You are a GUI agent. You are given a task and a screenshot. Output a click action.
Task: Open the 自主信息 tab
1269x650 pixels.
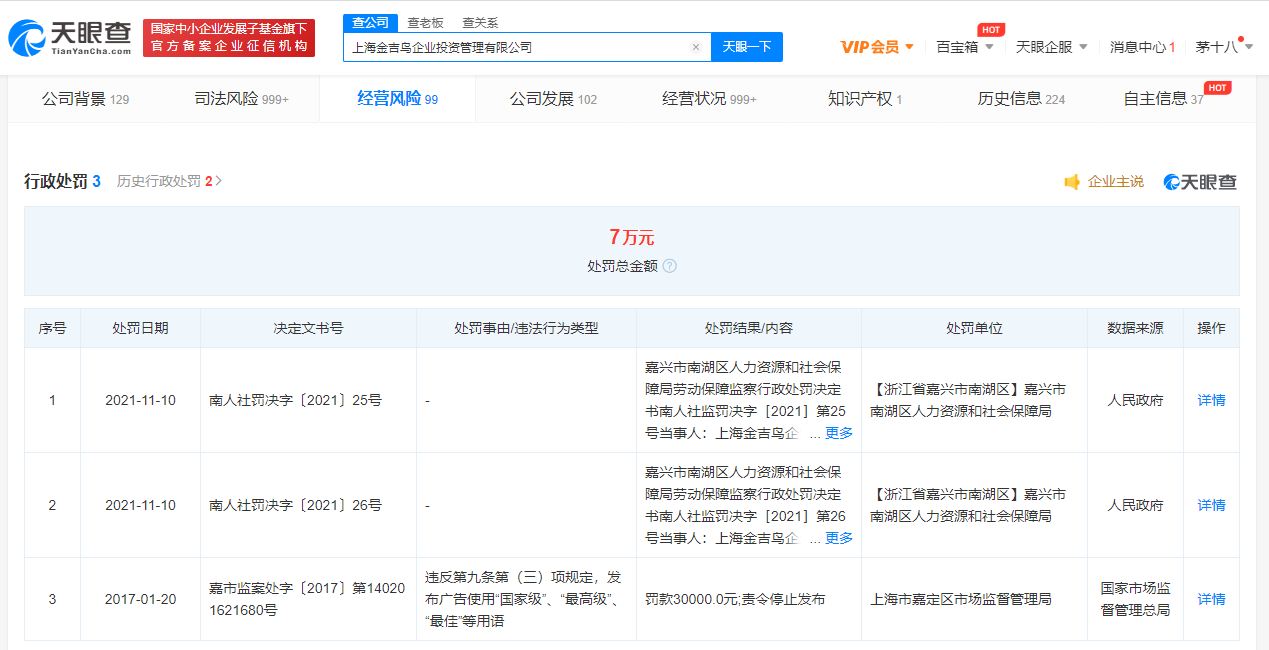(x=1164, y=99)
